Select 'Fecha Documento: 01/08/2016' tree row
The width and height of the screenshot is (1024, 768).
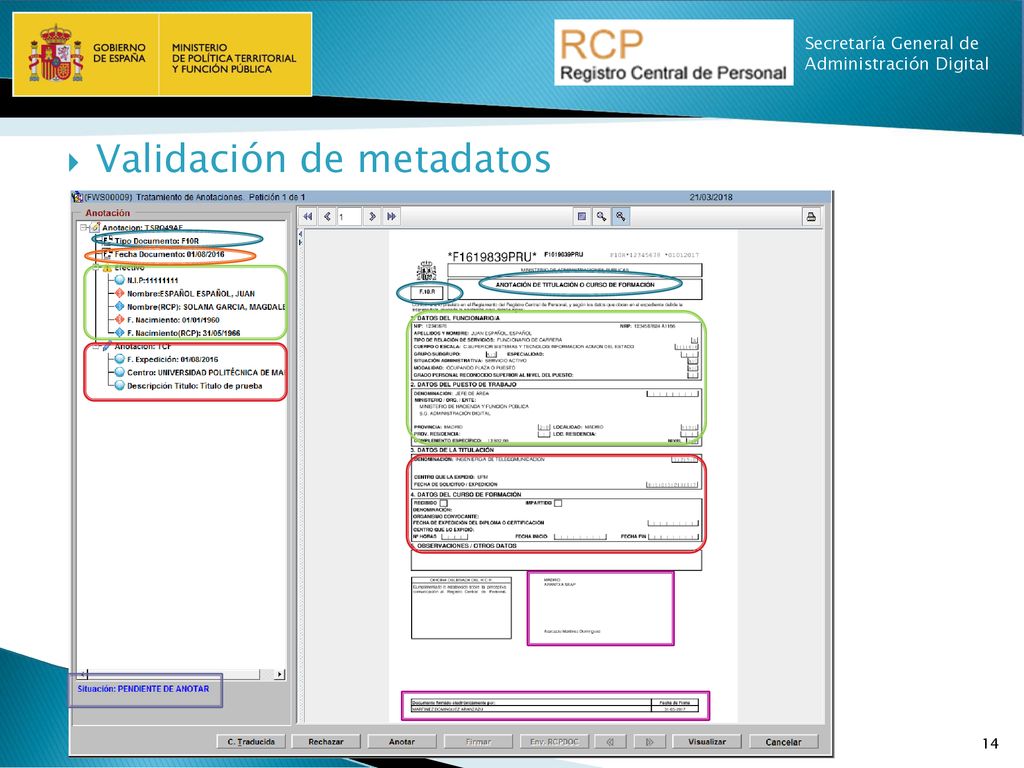click(169, 254)
